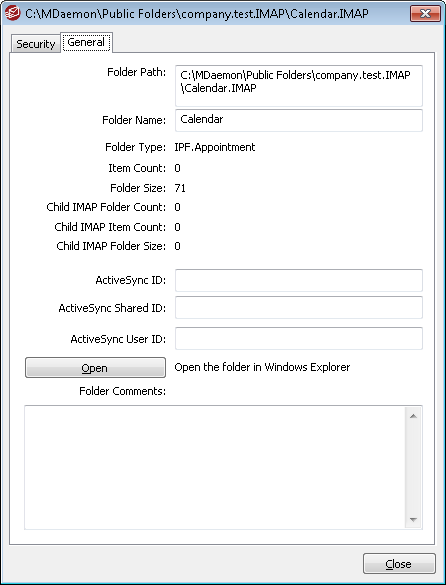Click the 'Open the folder in Windows Explorer' label
446x585 pixels.
tap(262, 367)
